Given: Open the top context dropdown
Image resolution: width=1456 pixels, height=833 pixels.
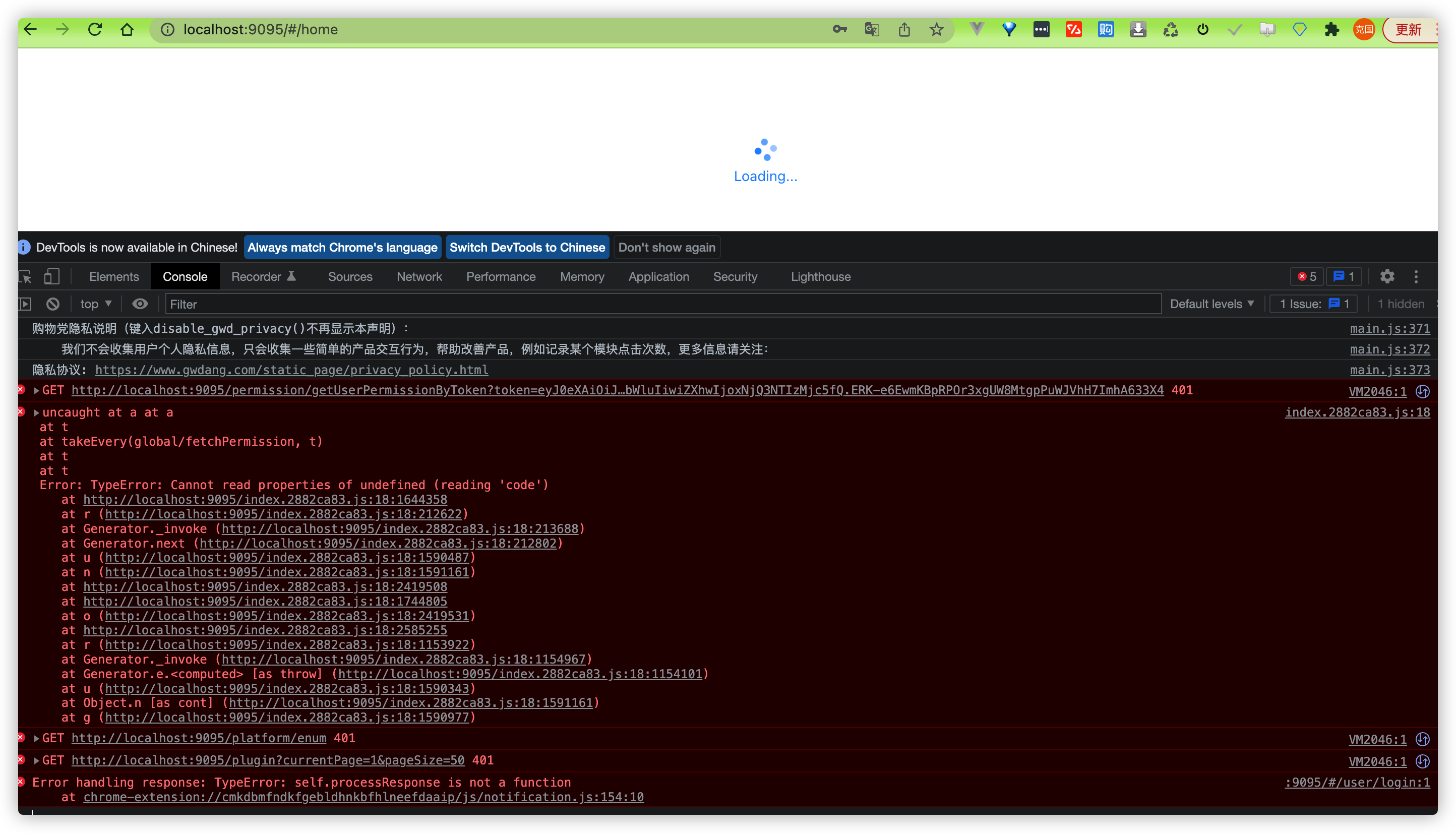Looking at the screenshot, I should click(95, 304).
